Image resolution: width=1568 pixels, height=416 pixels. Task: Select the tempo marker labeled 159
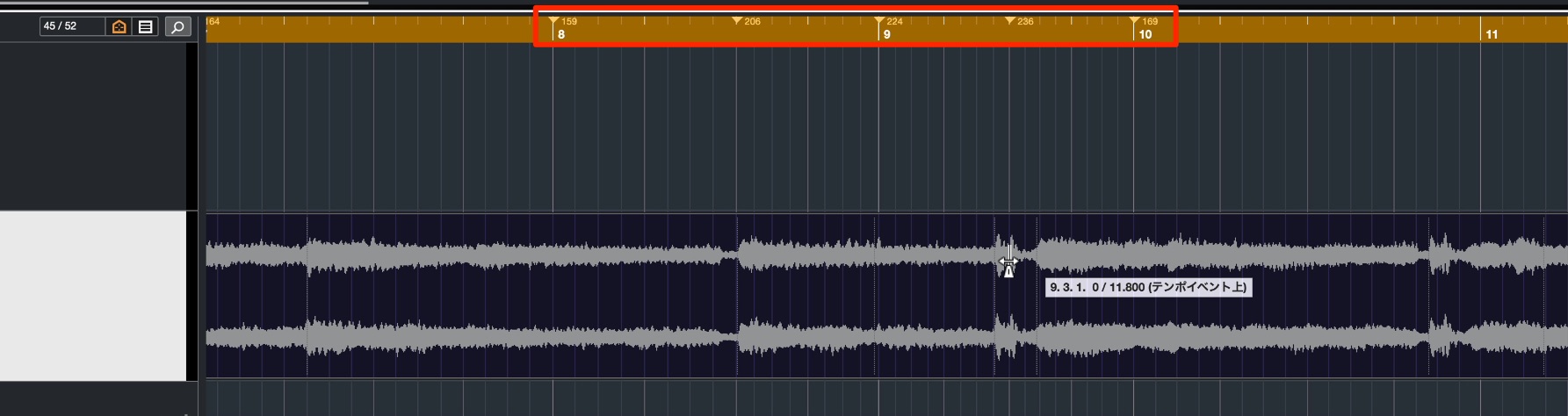553,21
